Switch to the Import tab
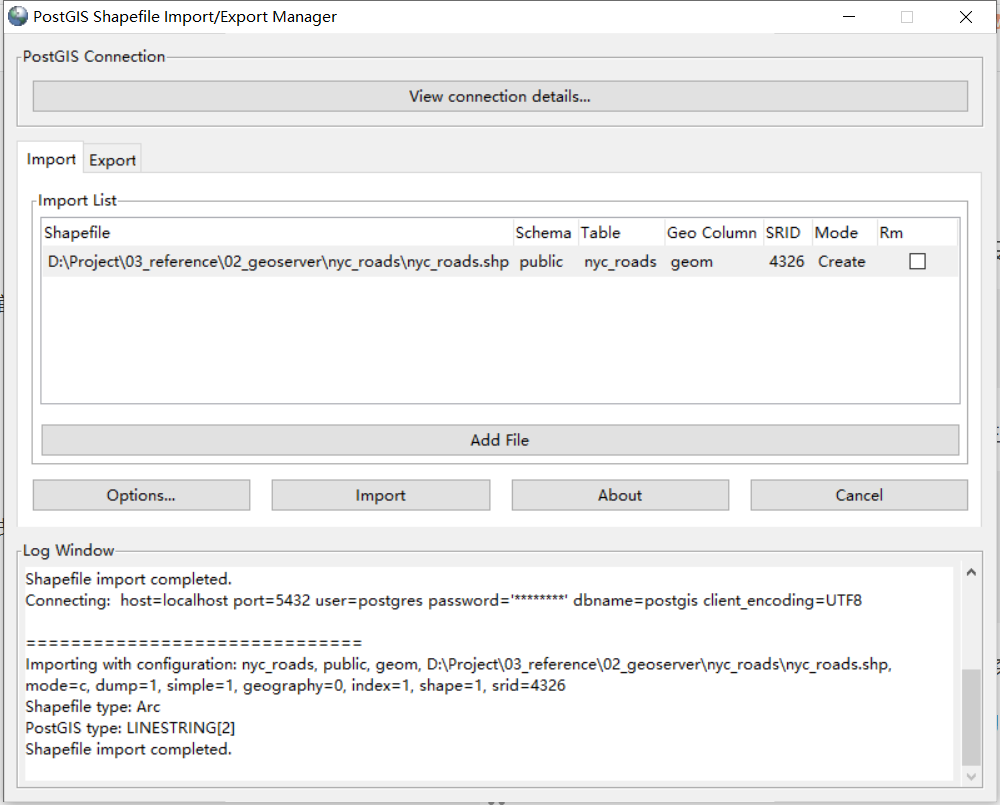This screenshot has height=805, width=1000. coord(50,159)
